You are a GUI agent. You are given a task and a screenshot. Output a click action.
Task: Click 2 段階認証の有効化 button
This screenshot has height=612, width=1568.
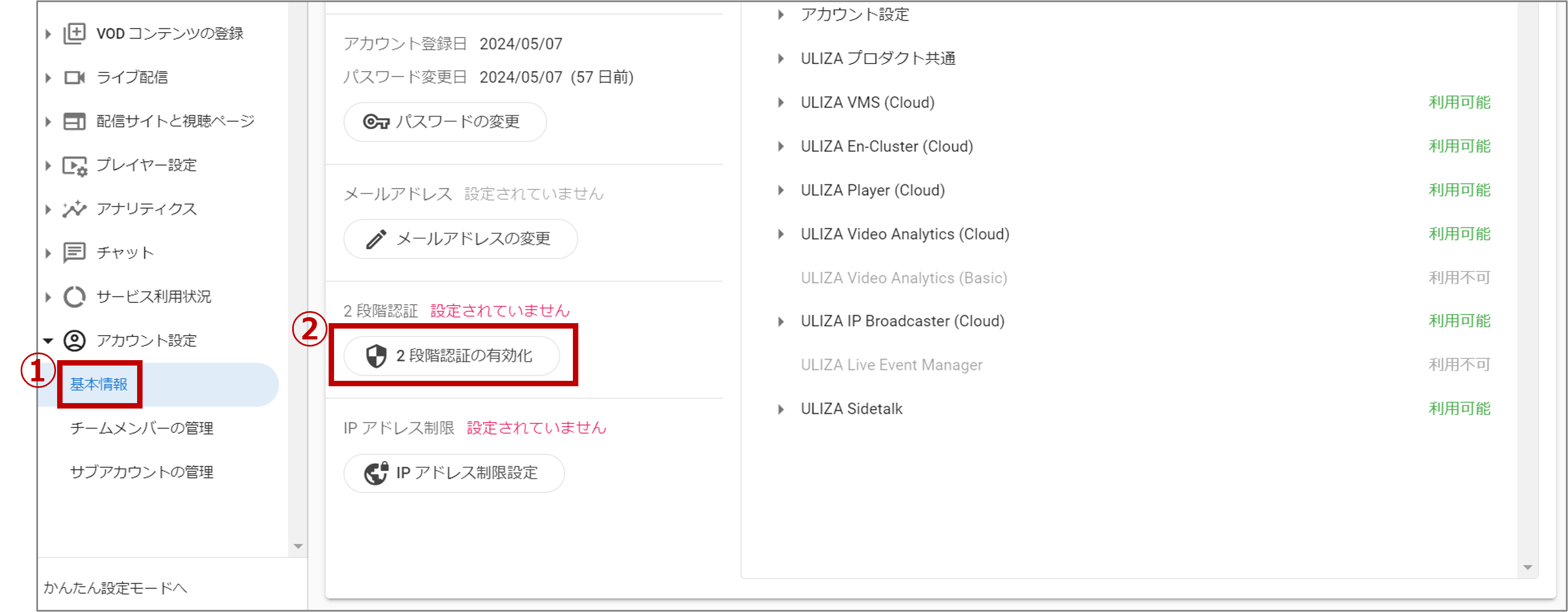[x=452, y=356]
